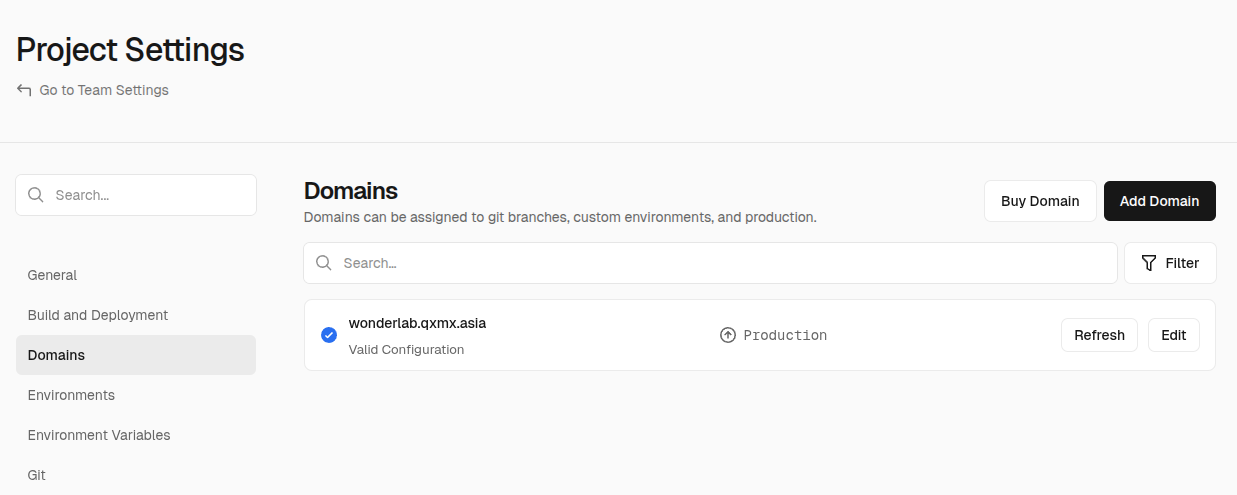
Task: Focus the domains search input field
Action: 710,263
